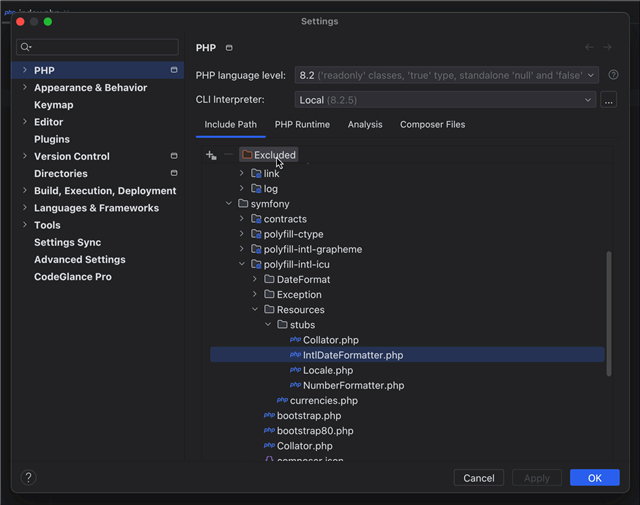Click the project-level icon beside Version Control

pyautogui.click(x=174, y=156)
